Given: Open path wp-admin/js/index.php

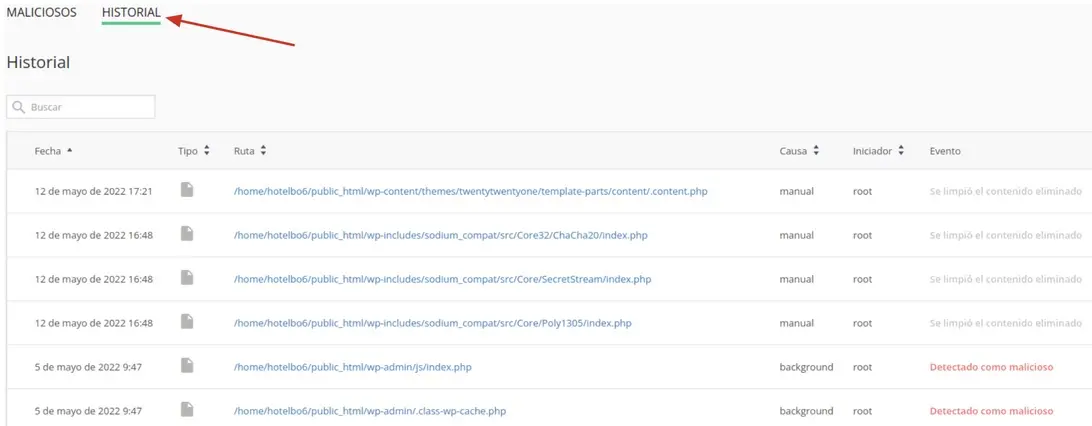Looking at the screenshot, I should pyautogui.click(x=352, y=367).
